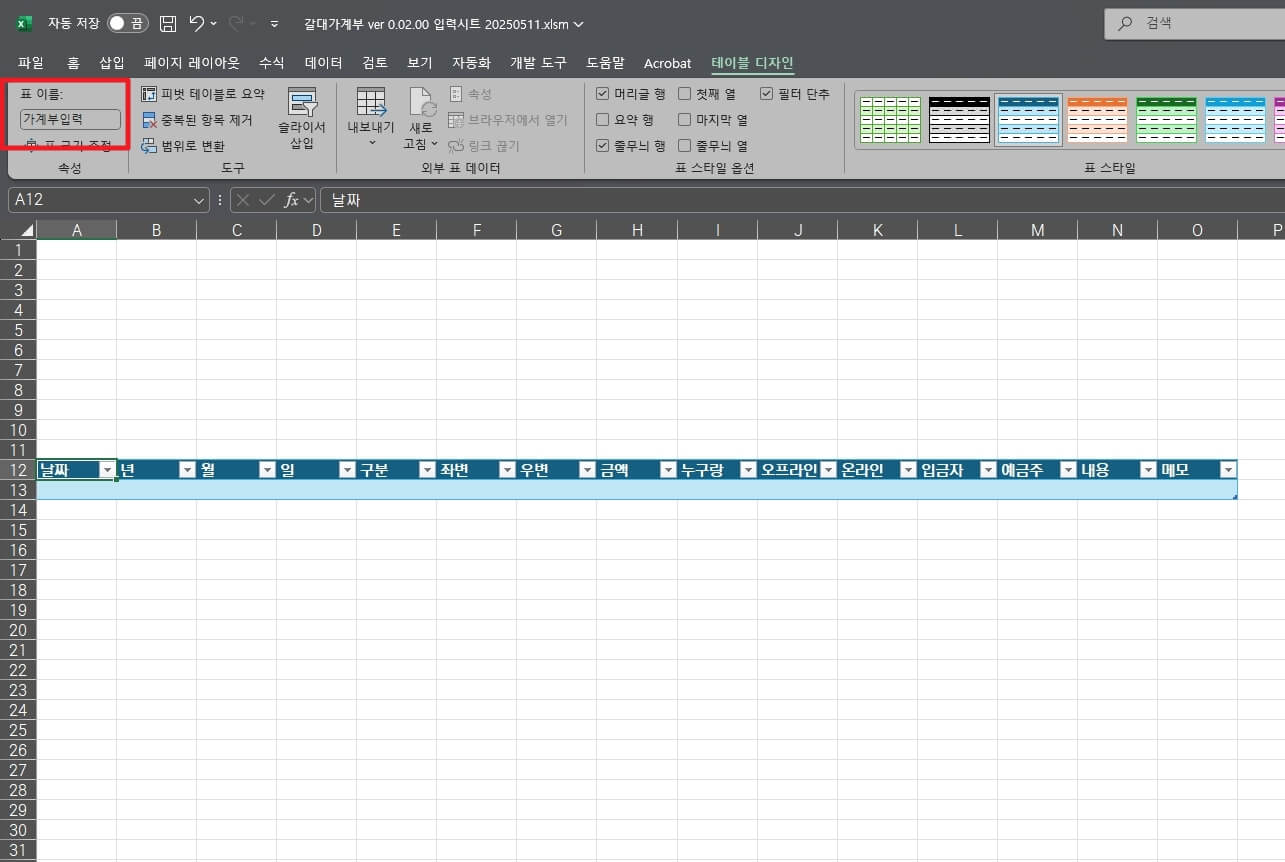Toggle the 자동 저장 switch

point(128,23)
